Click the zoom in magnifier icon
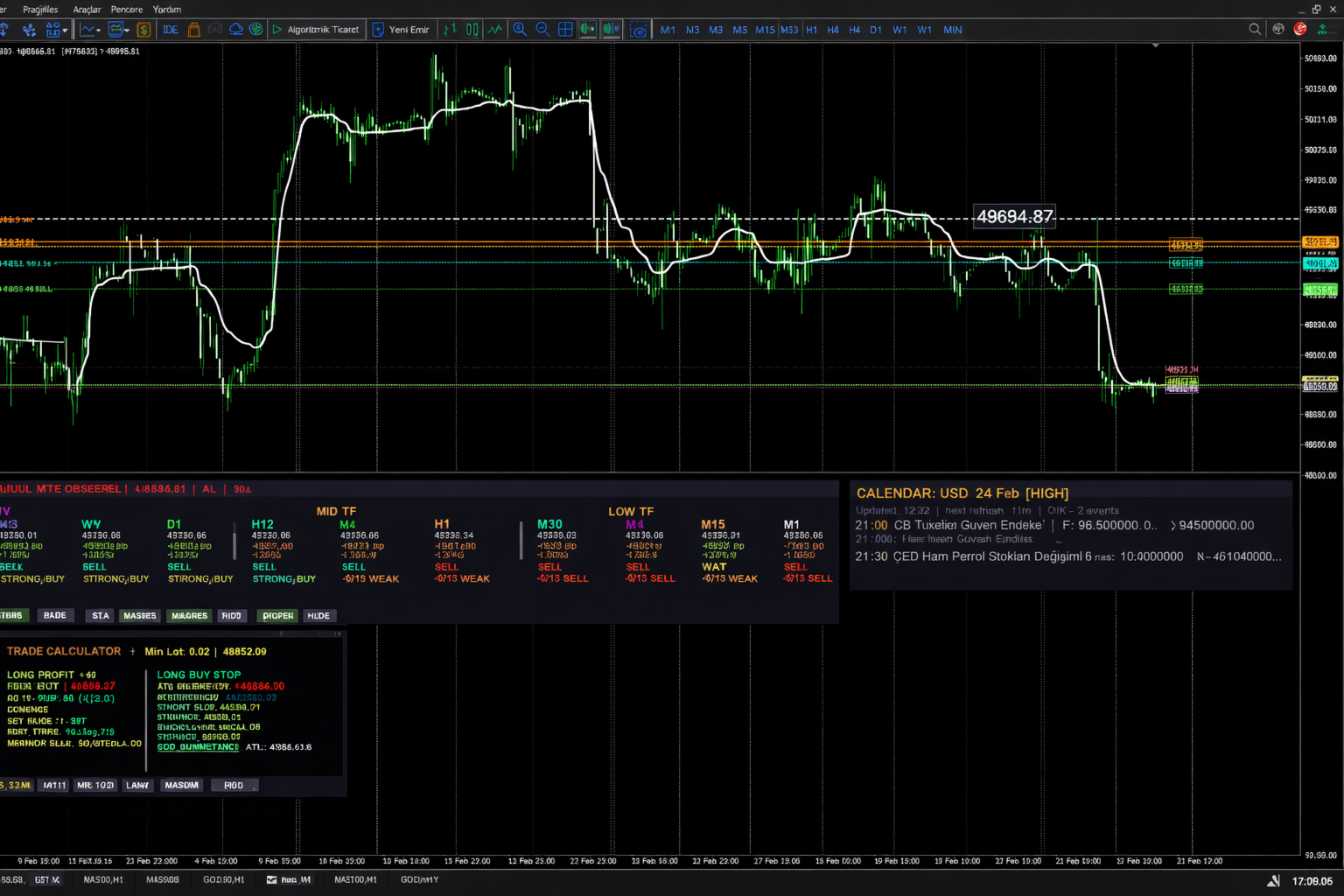Image resolution: width=1344 pixels, height=896 pixels. 520,30
